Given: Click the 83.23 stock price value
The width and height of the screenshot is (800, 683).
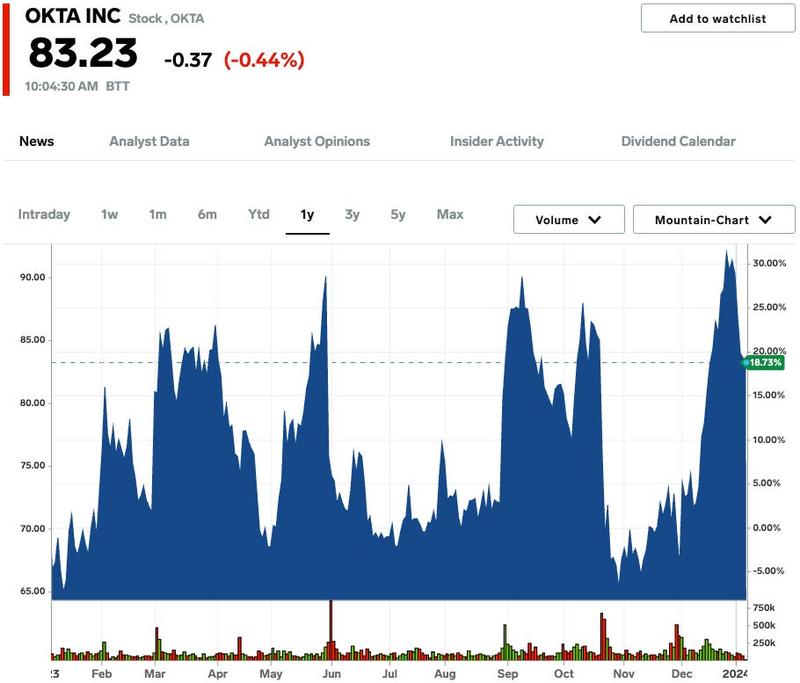Looking at the screenshot, I should pyautogui.click(x=83, y=53).
